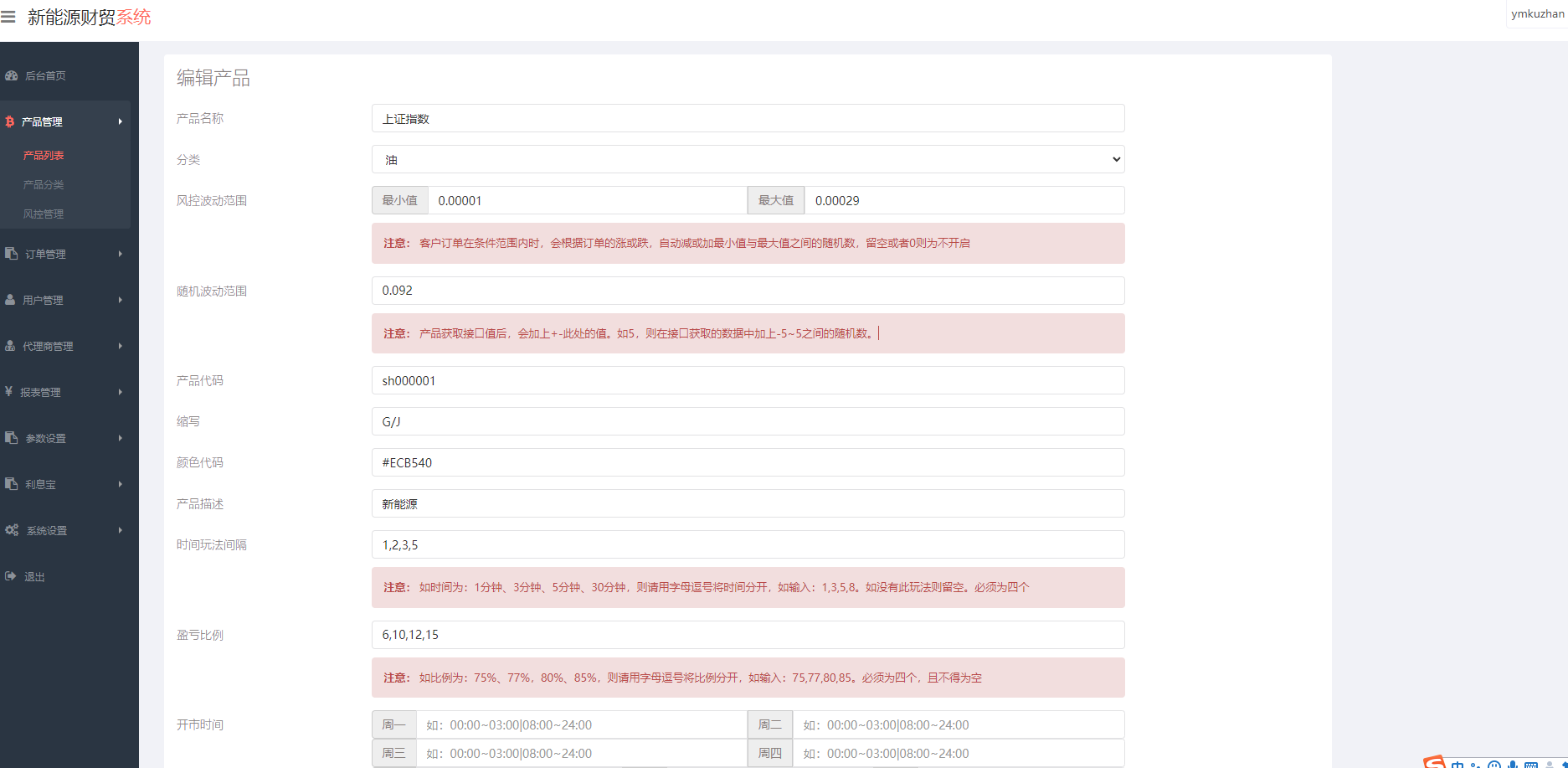Image resolution: width=1568 pixels, height=768 pixels.
Task: Open the 后台首页 dashboard icon
Action: (x=11, y=75)
